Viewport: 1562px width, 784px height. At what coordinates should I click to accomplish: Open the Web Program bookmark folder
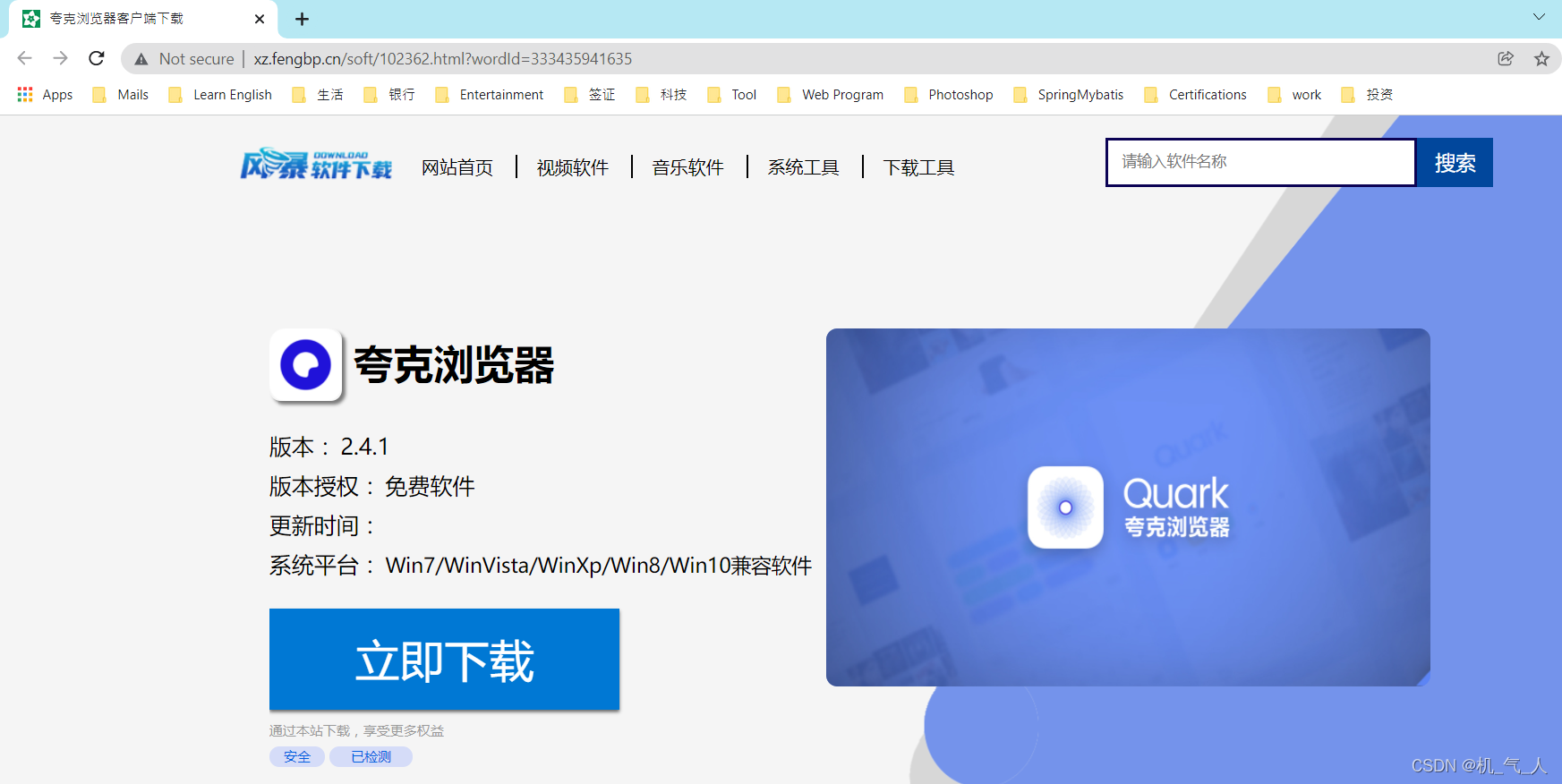pyautogui.click(x=831, y=95)
